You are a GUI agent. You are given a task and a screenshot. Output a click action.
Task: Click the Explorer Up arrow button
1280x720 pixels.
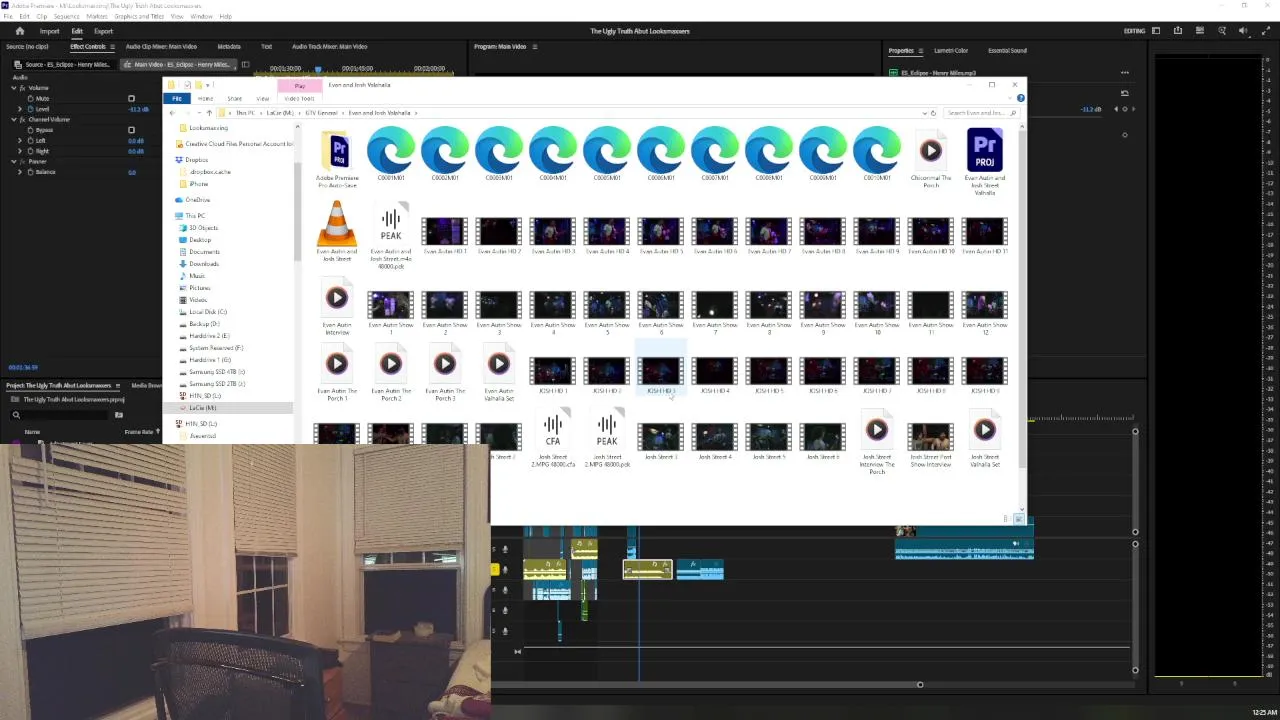pyautogui.click(x=209, y=113)
